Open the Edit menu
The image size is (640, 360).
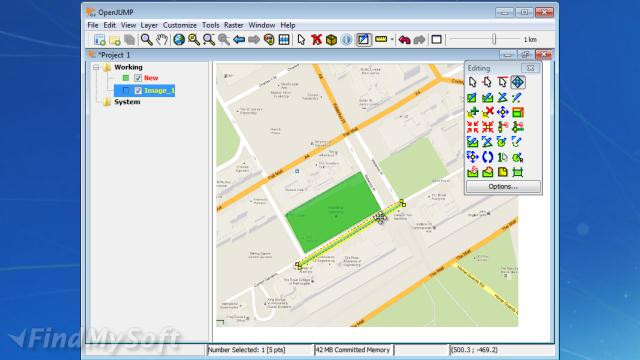point(109,25)
